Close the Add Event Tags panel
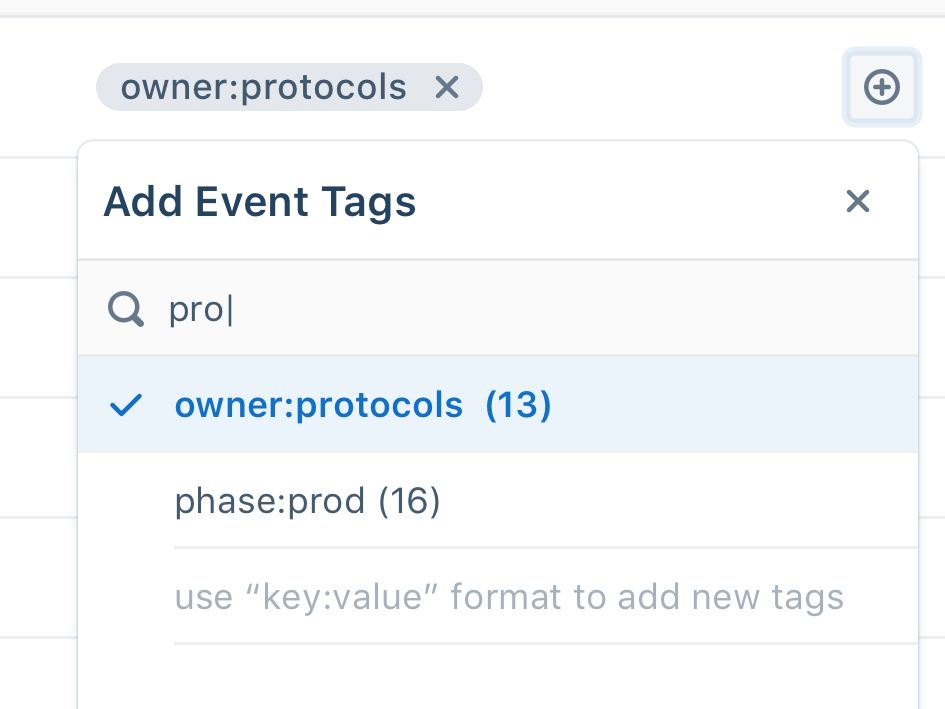 pos(858,202)
